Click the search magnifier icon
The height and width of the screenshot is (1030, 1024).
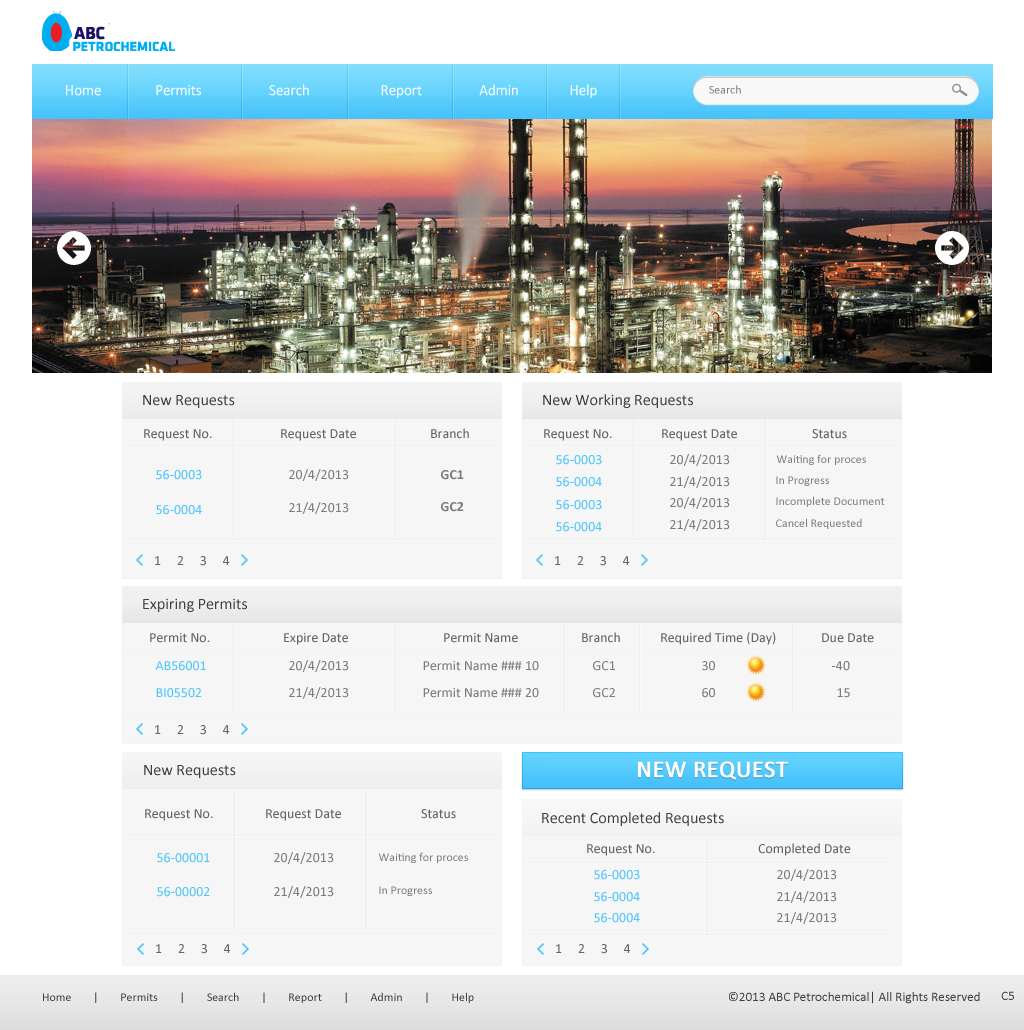959,90
